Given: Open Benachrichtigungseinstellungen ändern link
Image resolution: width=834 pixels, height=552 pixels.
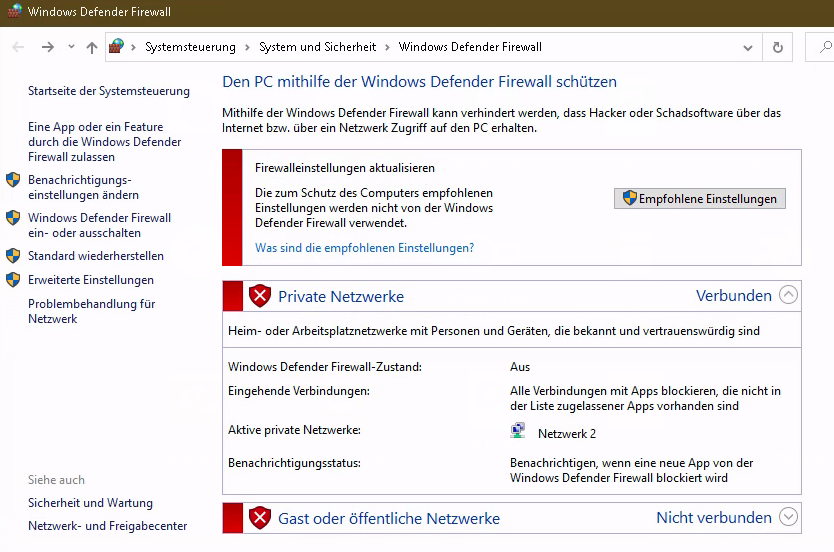Looking at the screenshot, I should (83, 187).
